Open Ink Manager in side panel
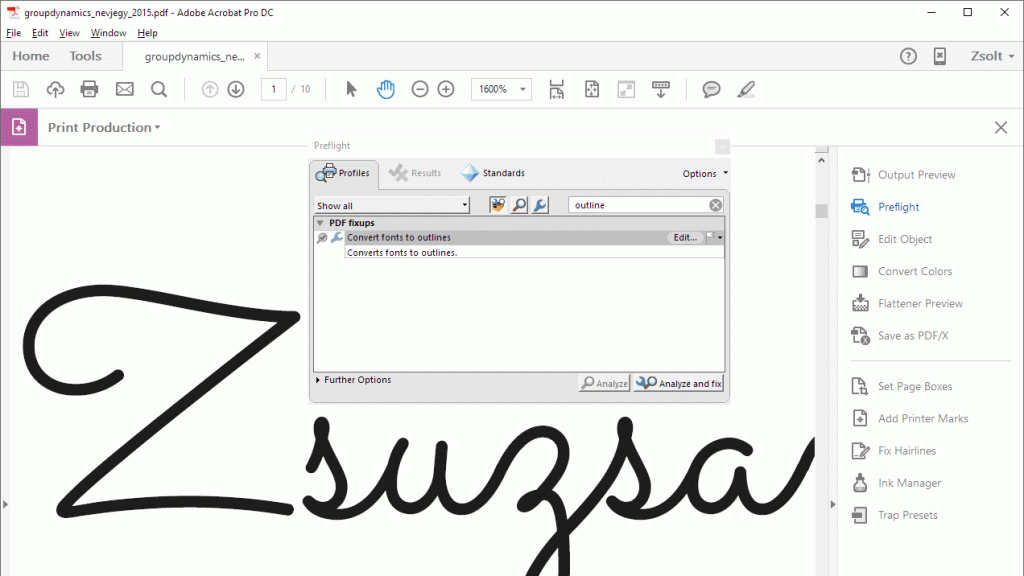The height and width of the screenshot is (576, 1024). [909, 483]
